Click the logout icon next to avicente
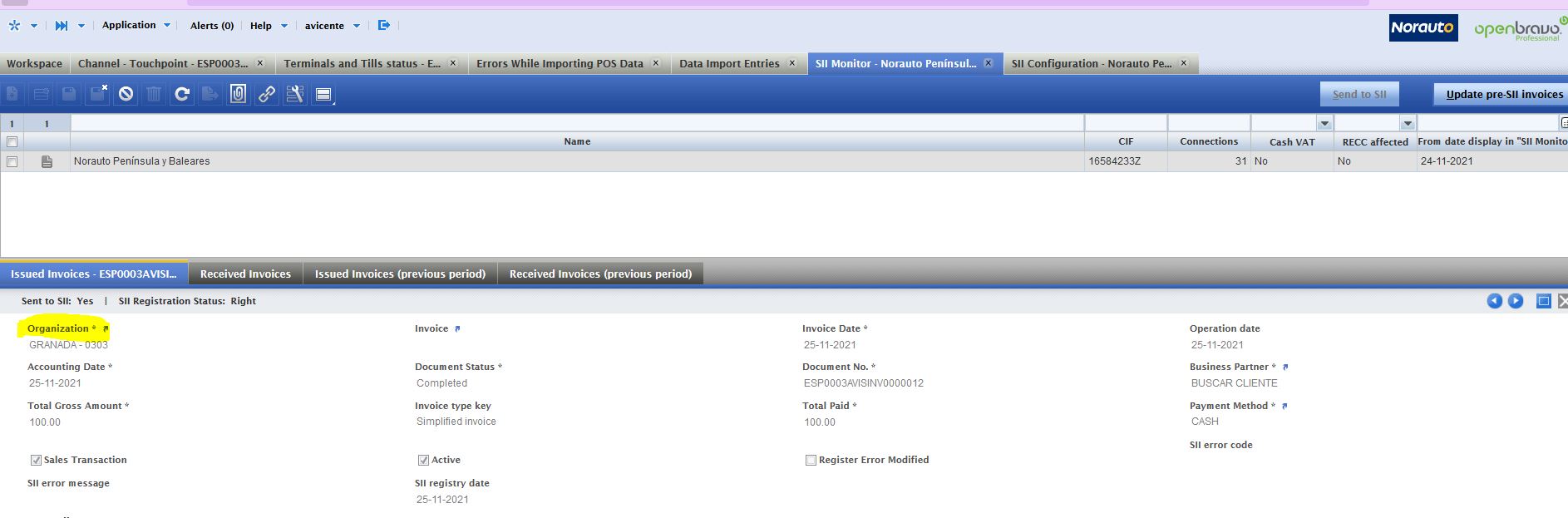This screenshot has width=1568, height=518. (x=383, y=26)
